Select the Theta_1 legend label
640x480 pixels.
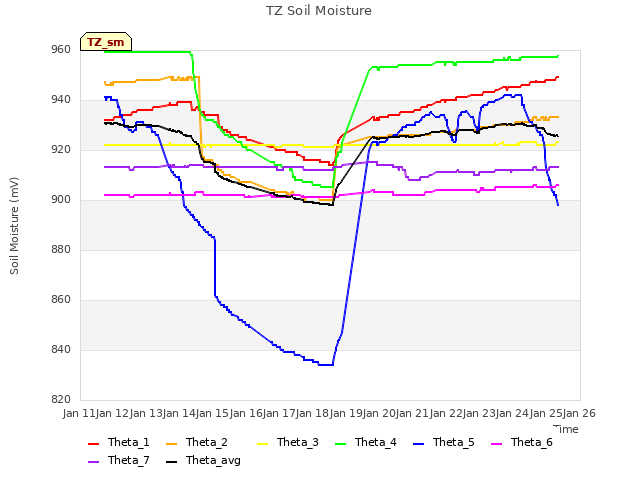[x=129, y=442]
